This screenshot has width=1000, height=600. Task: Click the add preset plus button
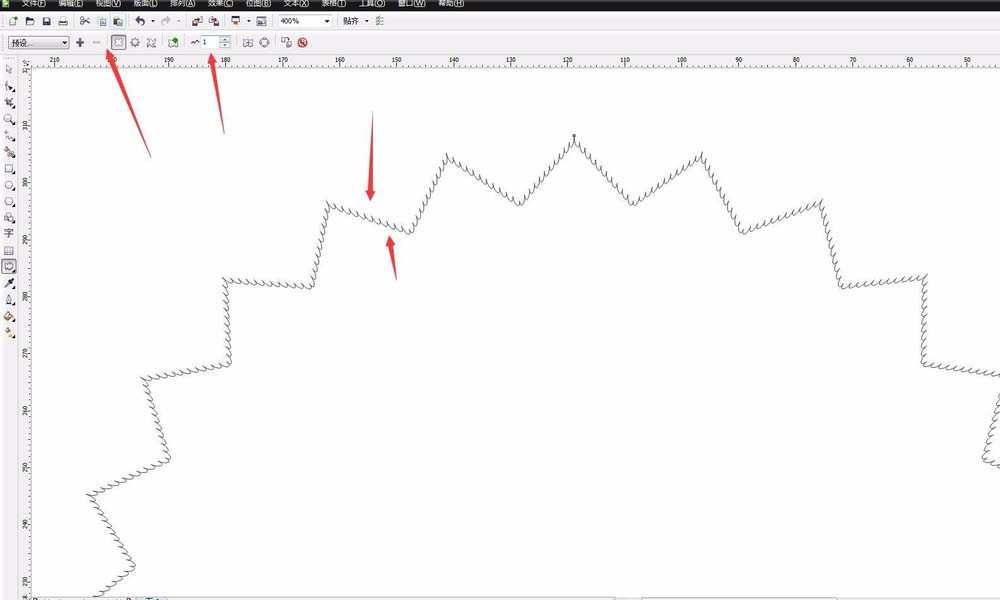click(80, 43)
